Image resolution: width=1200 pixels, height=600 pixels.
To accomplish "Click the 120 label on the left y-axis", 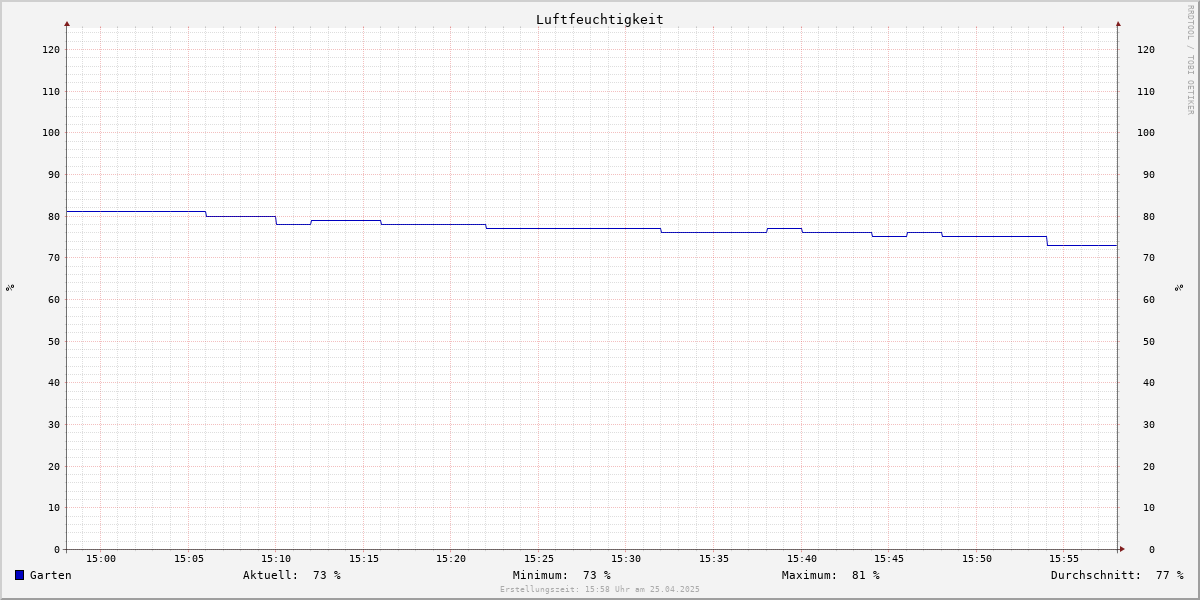I will tap(51, 49).
